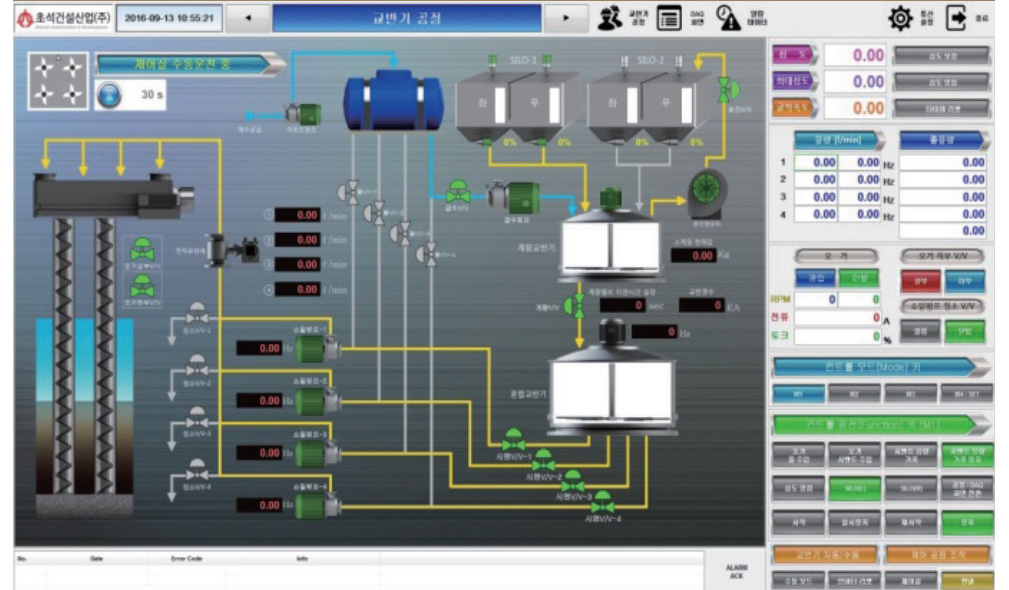The height and width of the screenshot is (590, 1009).
Task: Click the exit door icon
Action: click(957, 18)
